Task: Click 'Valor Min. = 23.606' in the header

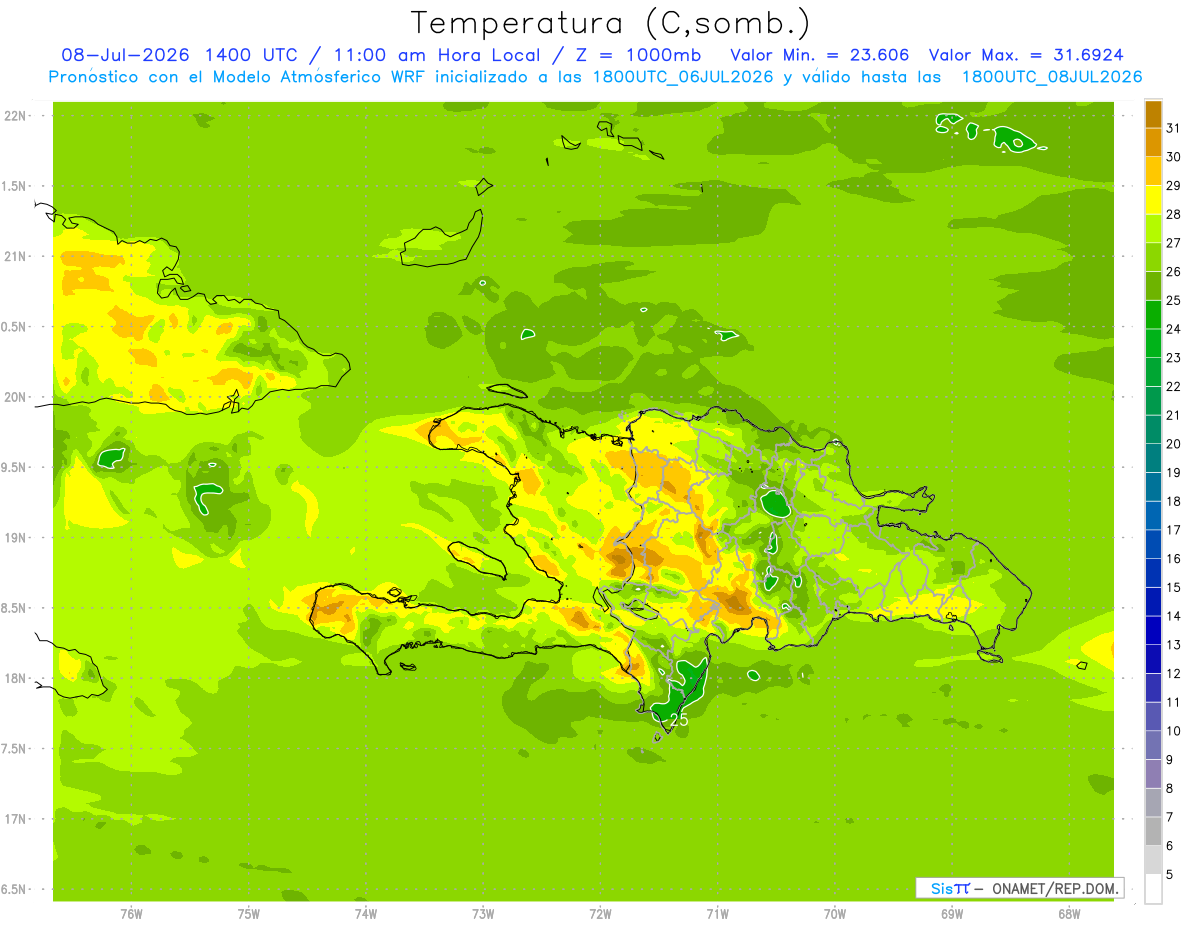Action: point(819,55)
